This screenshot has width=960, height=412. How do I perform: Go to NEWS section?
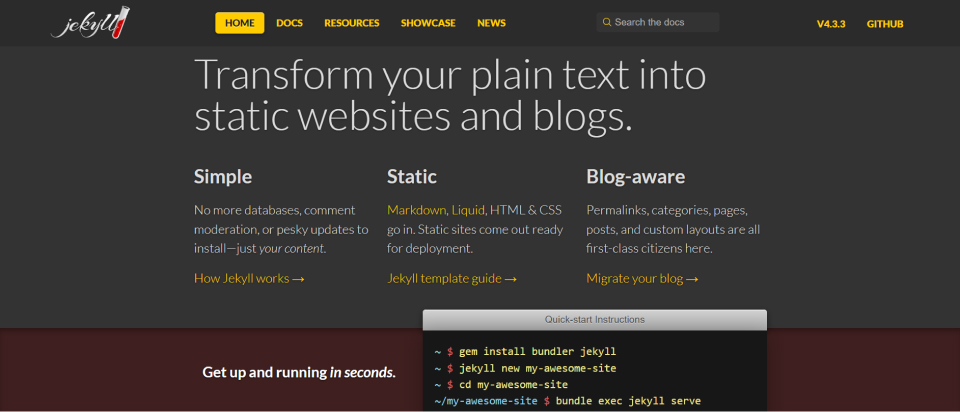coord(492,23)
